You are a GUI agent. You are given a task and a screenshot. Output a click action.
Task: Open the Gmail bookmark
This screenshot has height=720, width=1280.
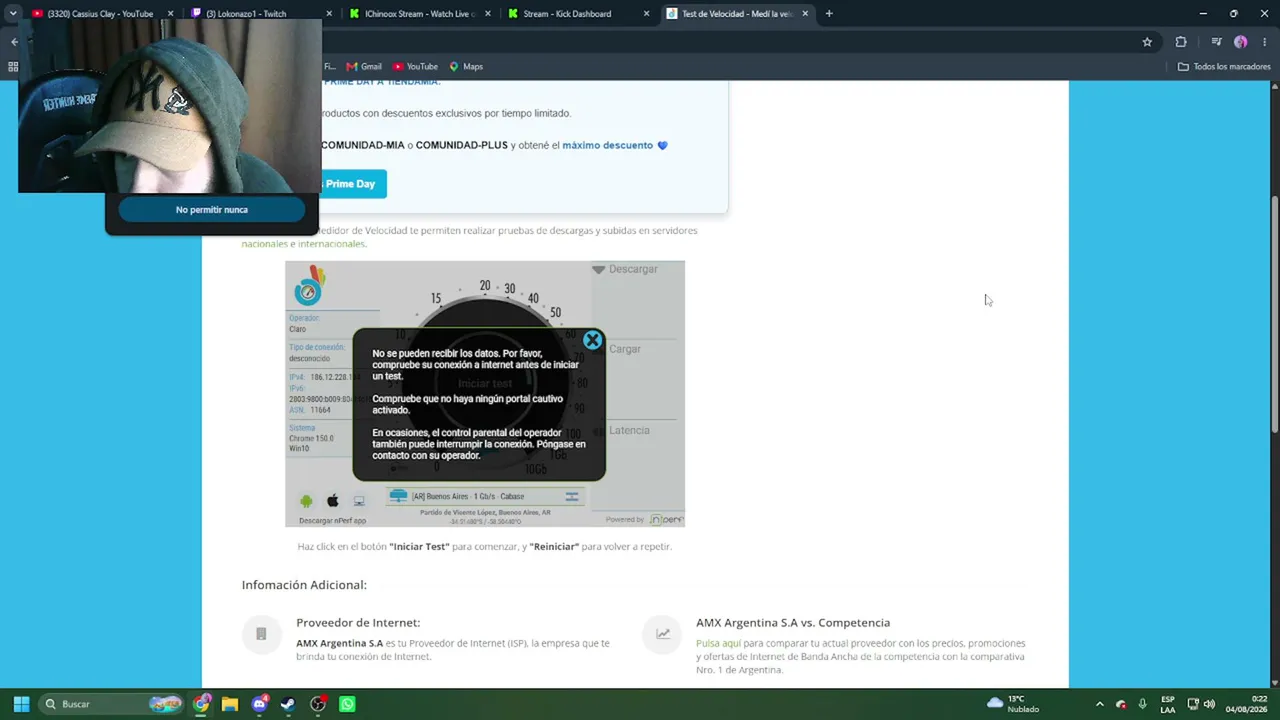(364, 67)
